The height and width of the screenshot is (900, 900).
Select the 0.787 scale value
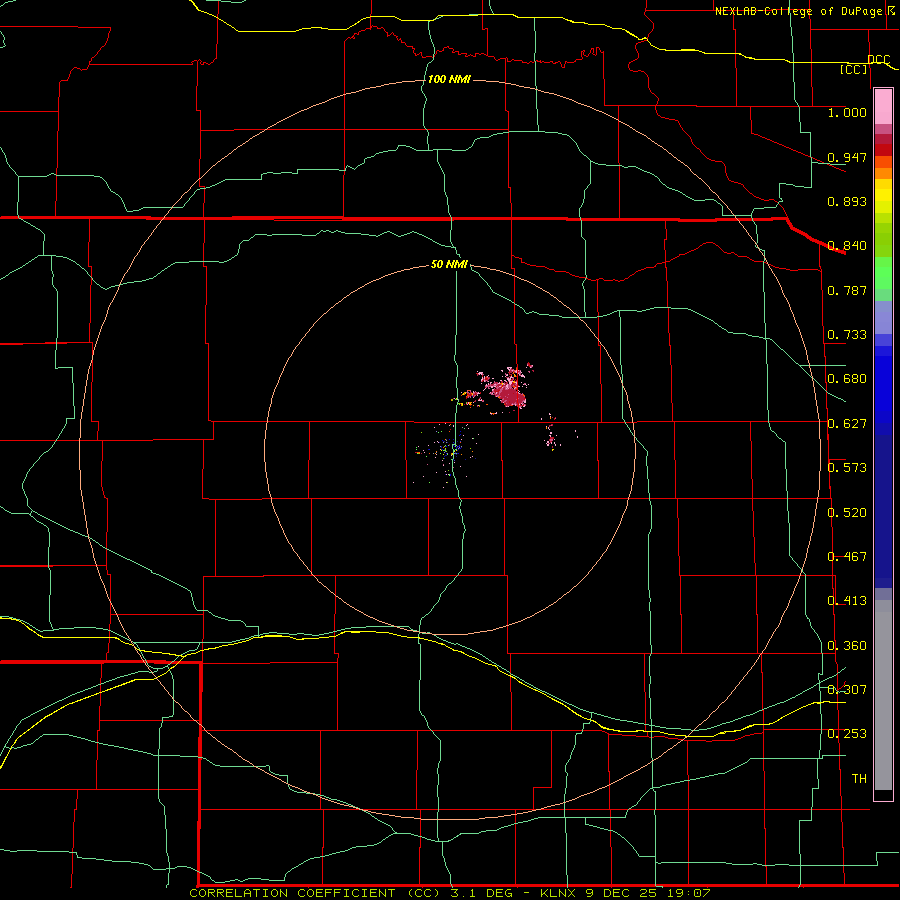point(847,290)
